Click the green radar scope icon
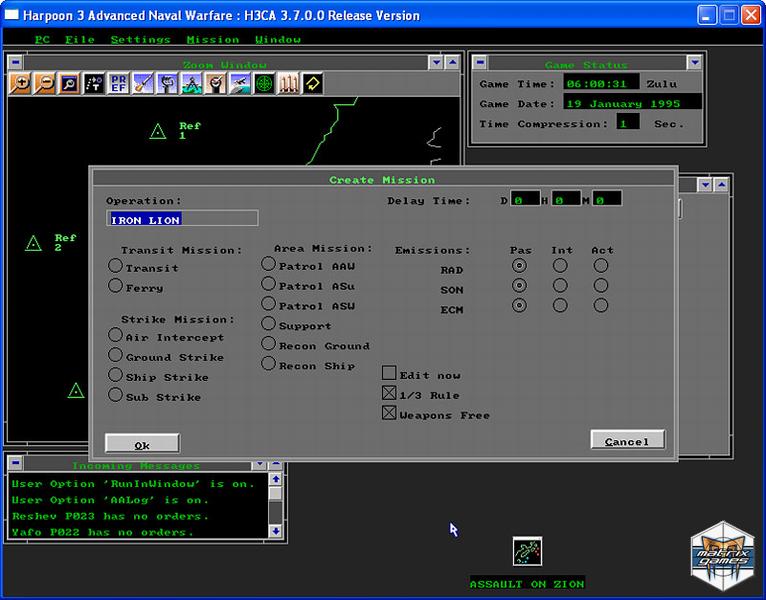 click(264, 84)
